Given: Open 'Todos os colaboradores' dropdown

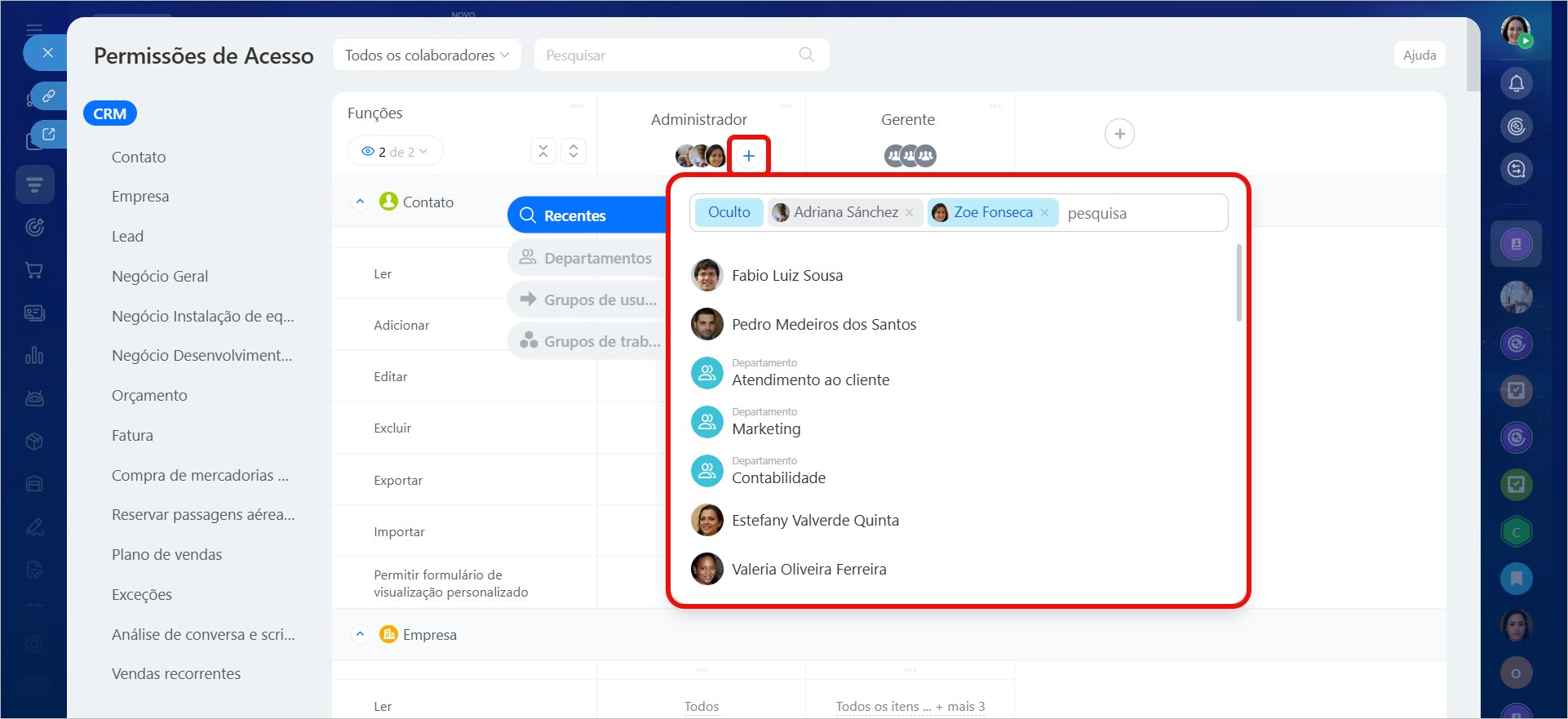Looking at the screenshot, I should pyautogui.click(x=427, y=55).
